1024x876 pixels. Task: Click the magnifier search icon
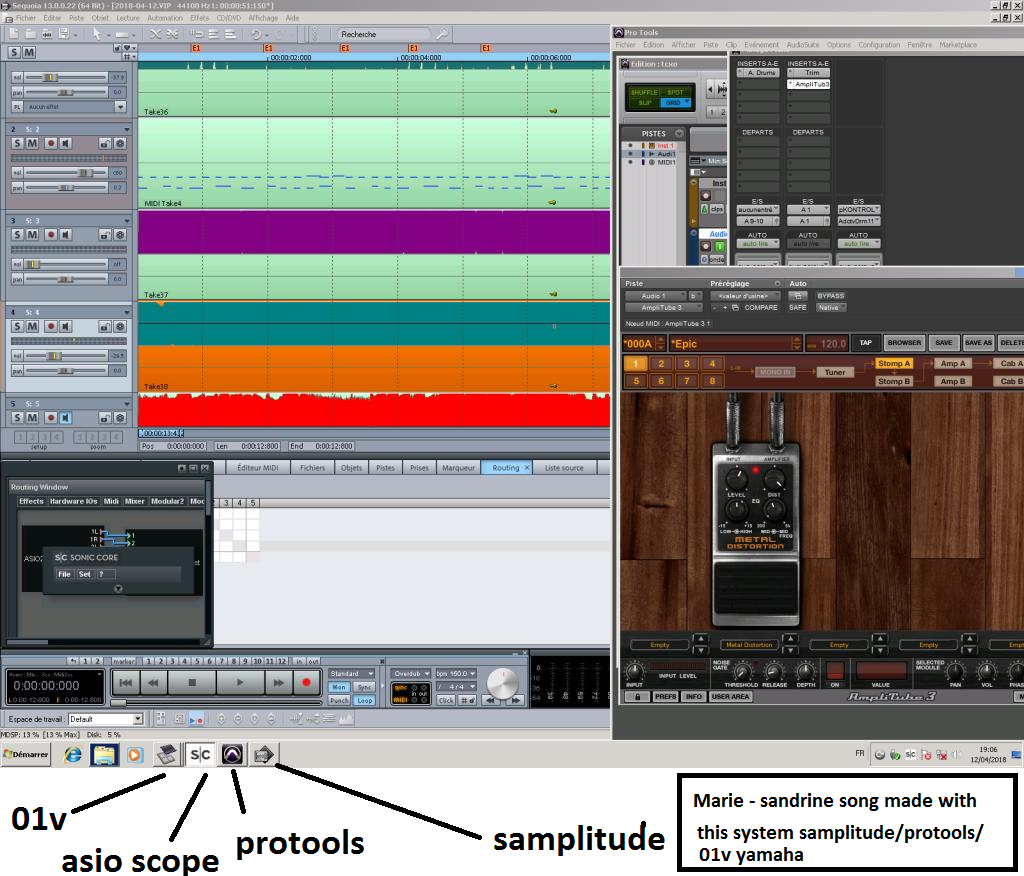pyautogui.click(x=442, y=34)
